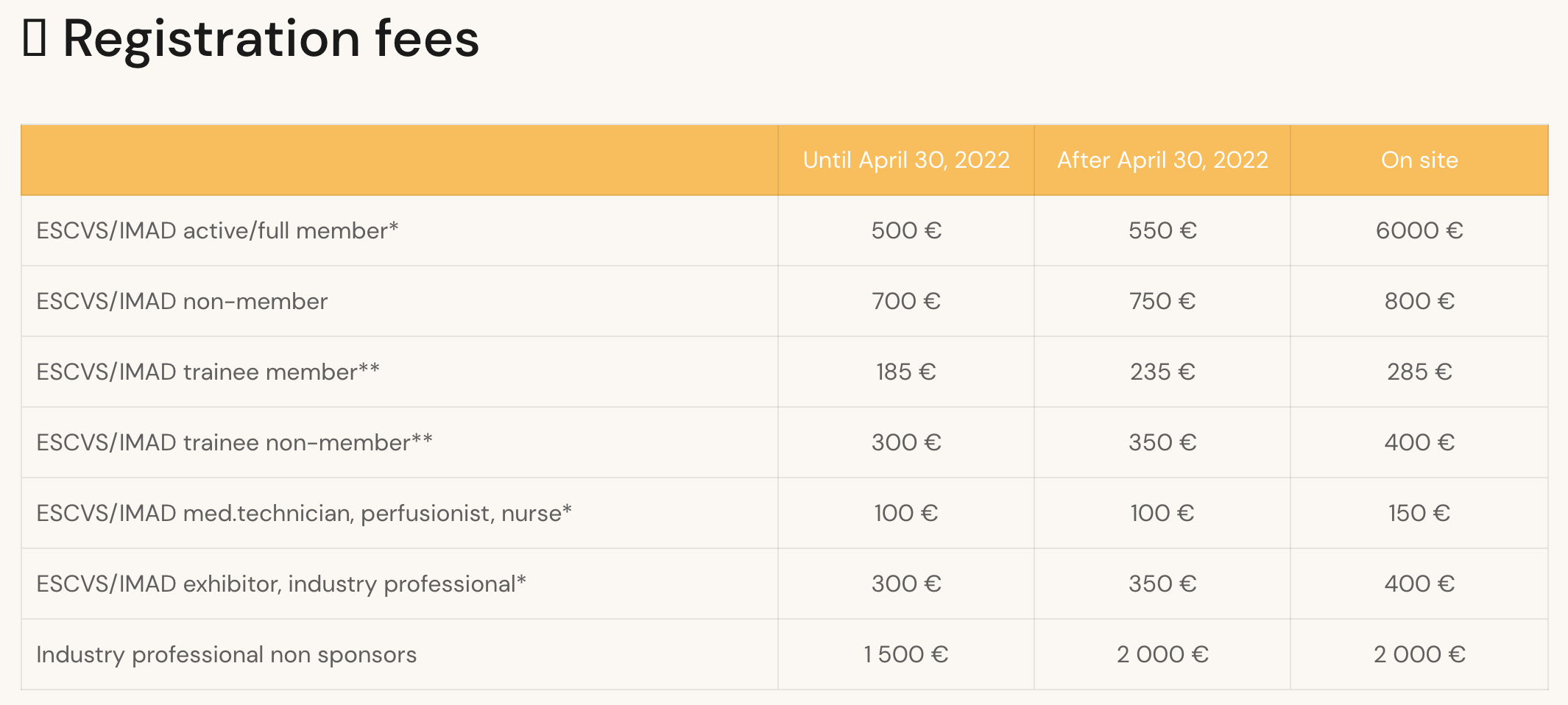Click the On site column header
Screen dimensions: 1568x705
[x=1419, y=160]
